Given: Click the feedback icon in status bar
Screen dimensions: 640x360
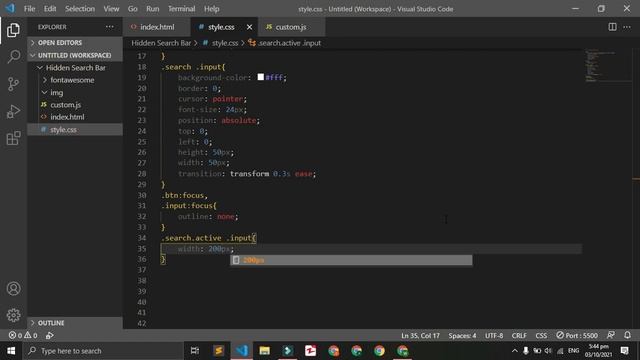Looking at the screenshot, I should [611, 335].
